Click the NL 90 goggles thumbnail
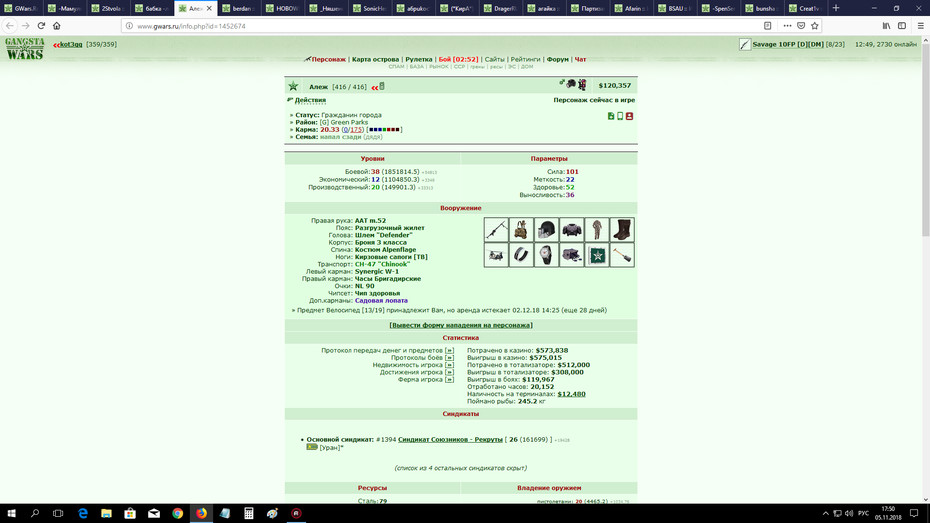This screenshot has height=523, width=930. click(571, 255)
